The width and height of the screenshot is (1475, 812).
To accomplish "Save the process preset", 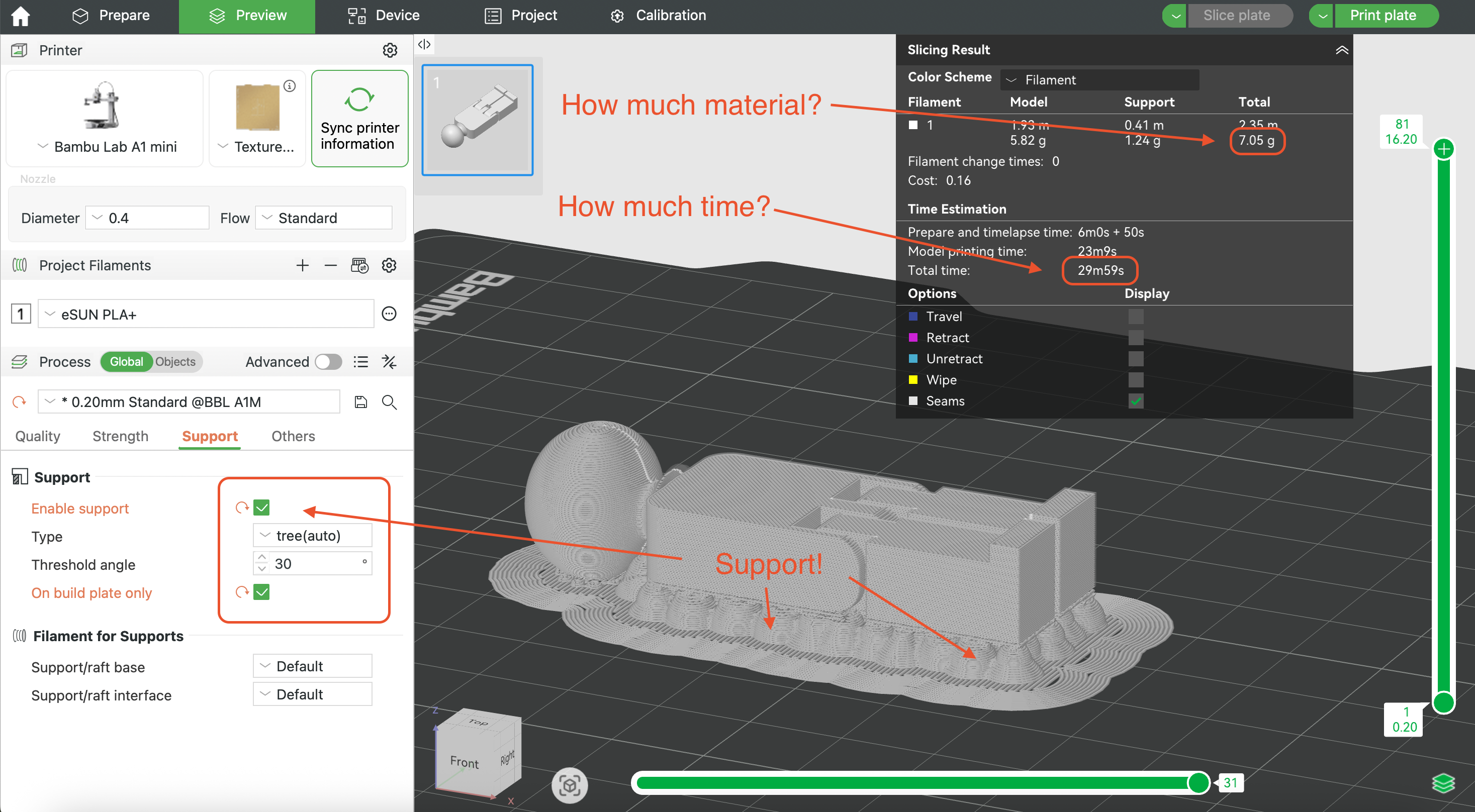I will 361,401.
